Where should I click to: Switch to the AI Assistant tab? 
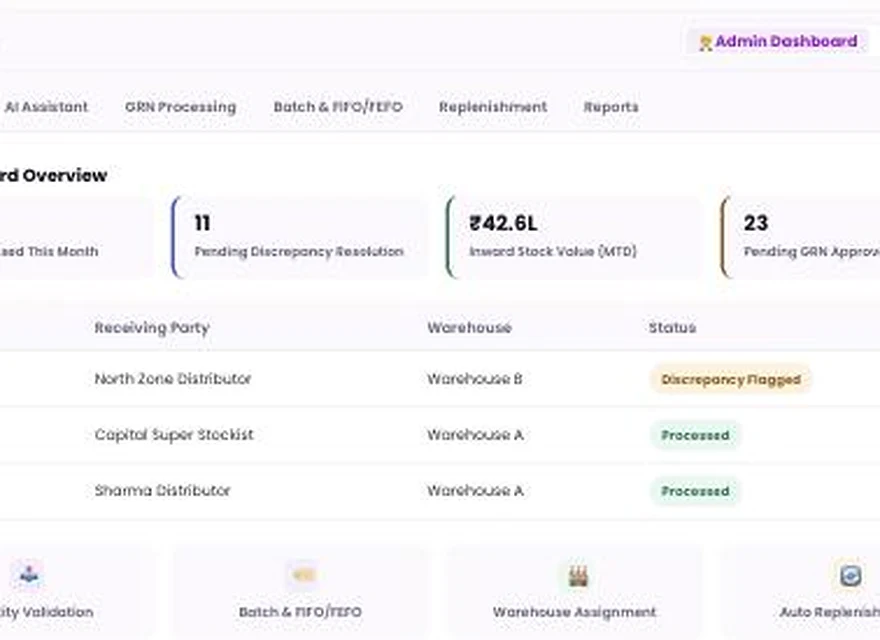pyautogui.click(x=46, y=107)
